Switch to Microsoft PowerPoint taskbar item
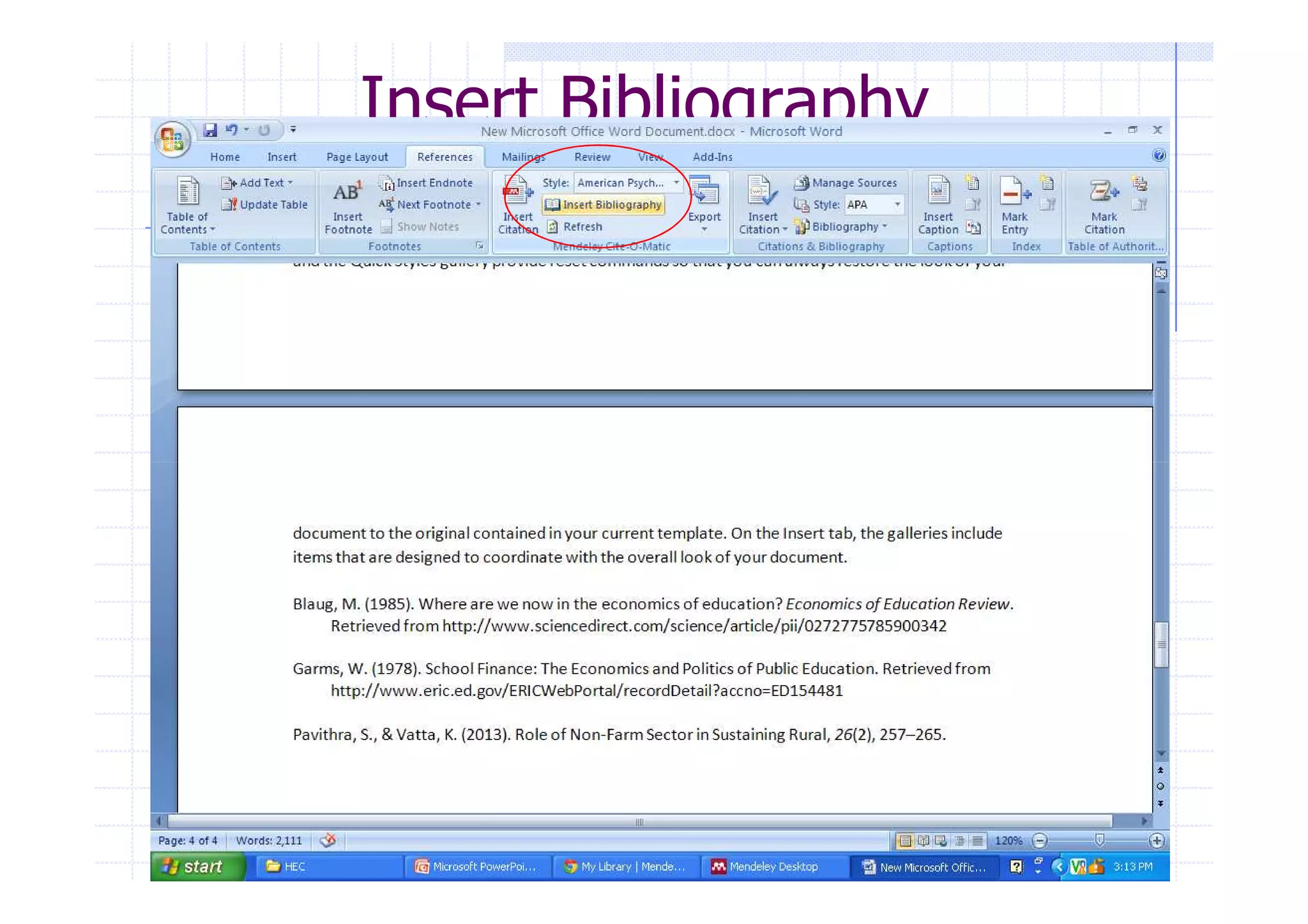 click(x=478, y=867)
